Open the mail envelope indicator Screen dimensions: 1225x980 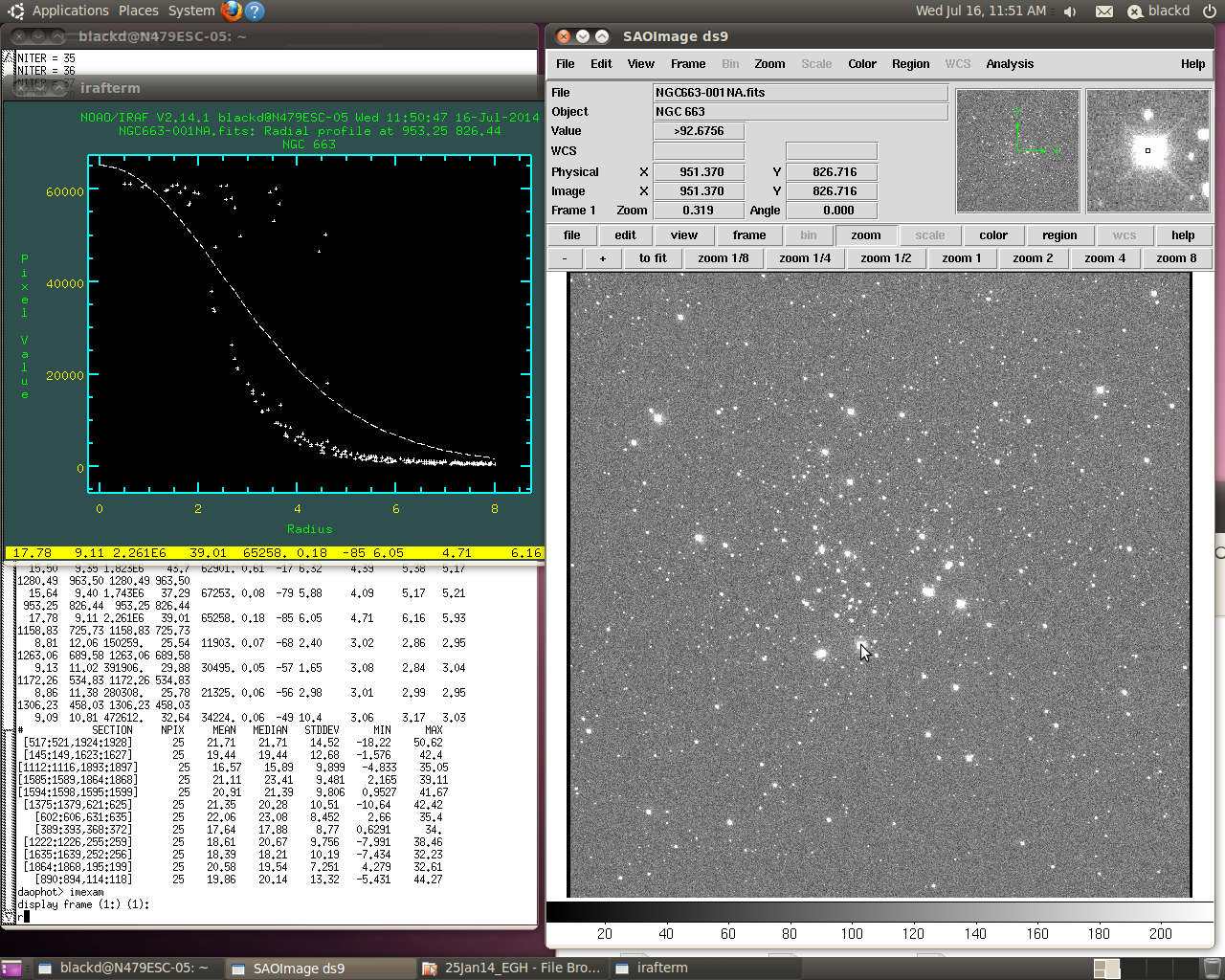1103,11
